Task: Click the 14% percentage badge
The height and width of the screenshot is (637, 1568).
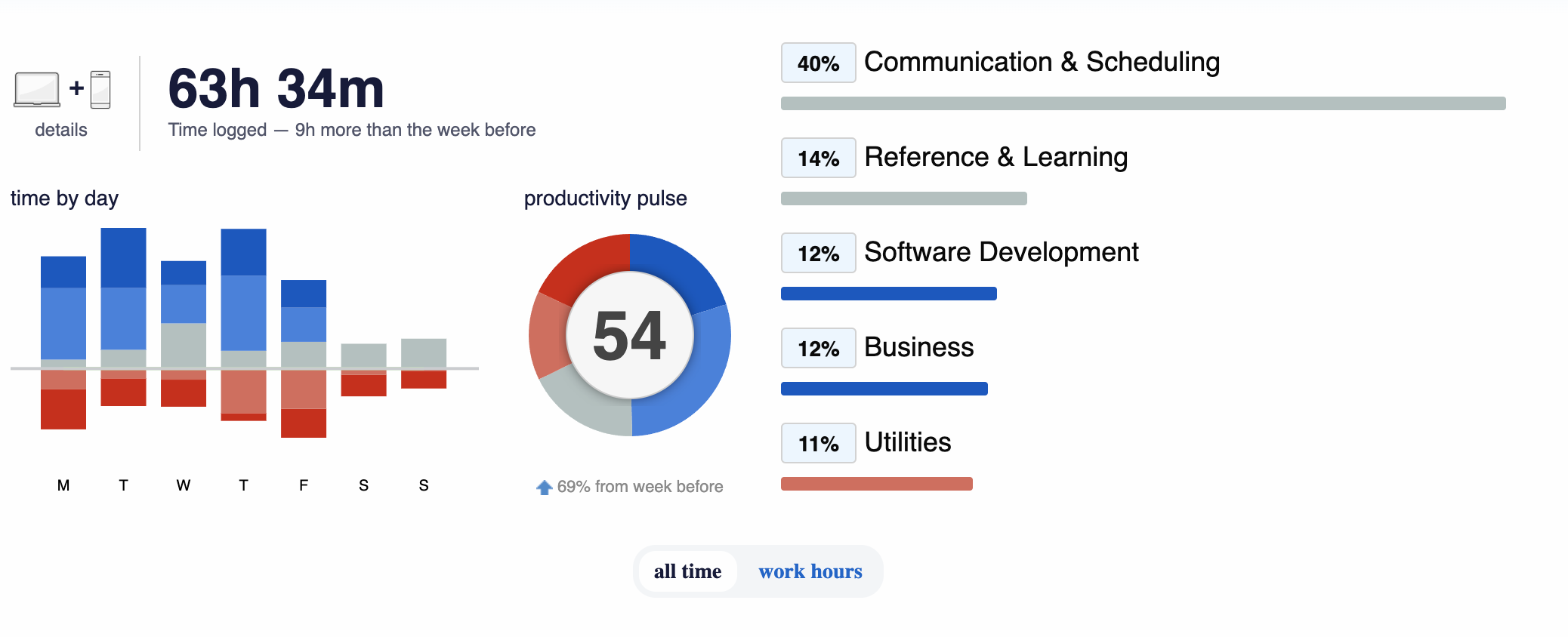Action: [x=818, y=158]
